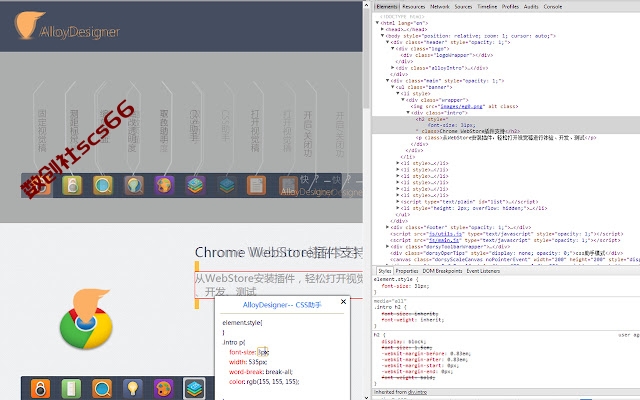Collapse the div class main node

tap(387, 81)
